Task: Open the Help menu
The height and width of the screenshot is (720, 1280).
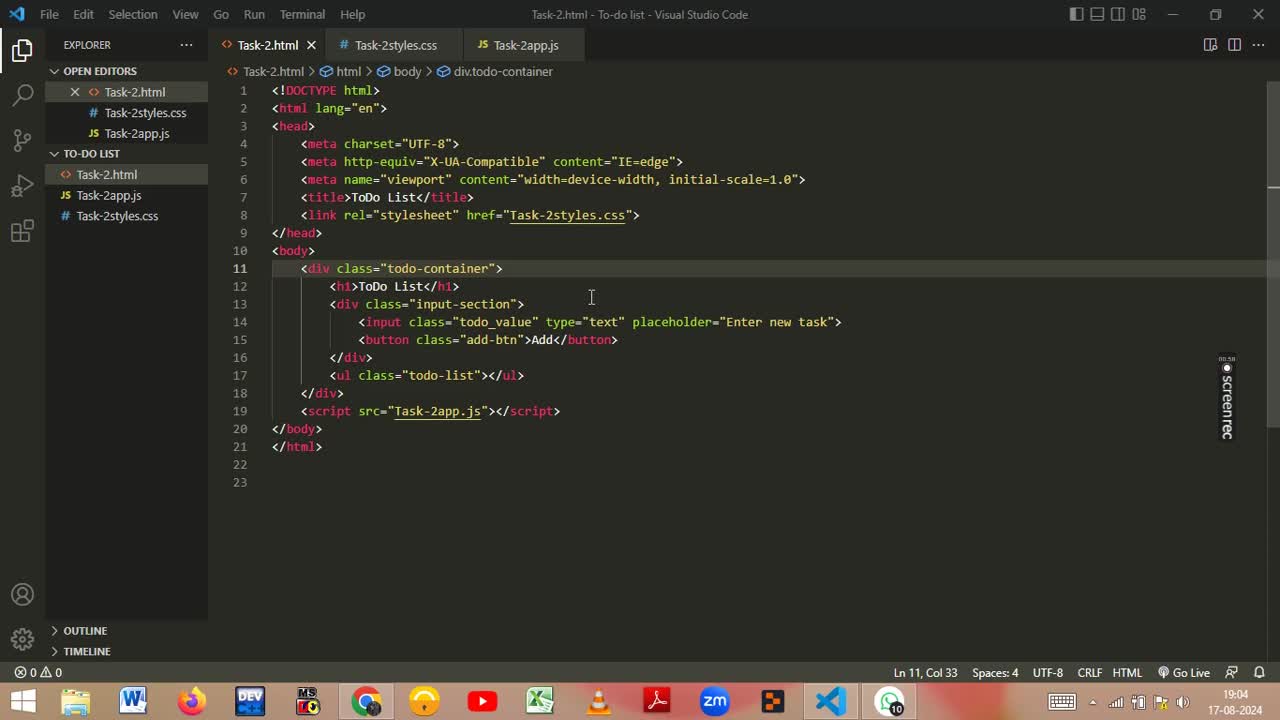Action: 353,14
